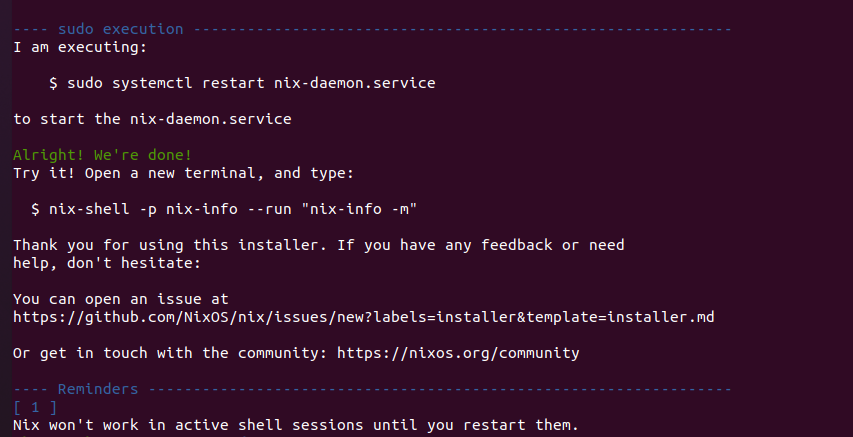This screenshot has height=437, width=853.
Task: Click the "sudo execution" section header
Action: click(x=121, y=29)
